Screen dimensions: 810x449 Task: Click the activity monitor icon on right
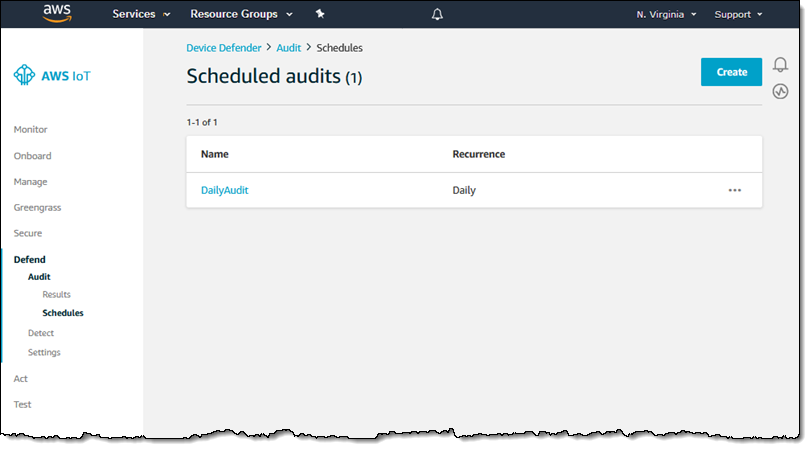(780, 91)
